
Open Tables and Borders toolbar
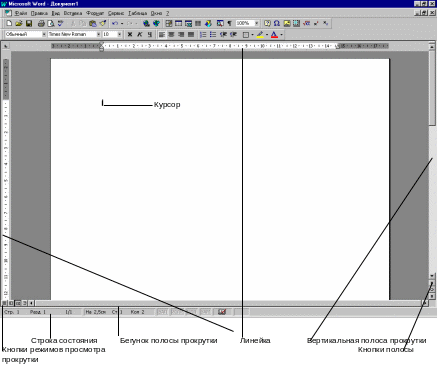(x=169, y=23)
